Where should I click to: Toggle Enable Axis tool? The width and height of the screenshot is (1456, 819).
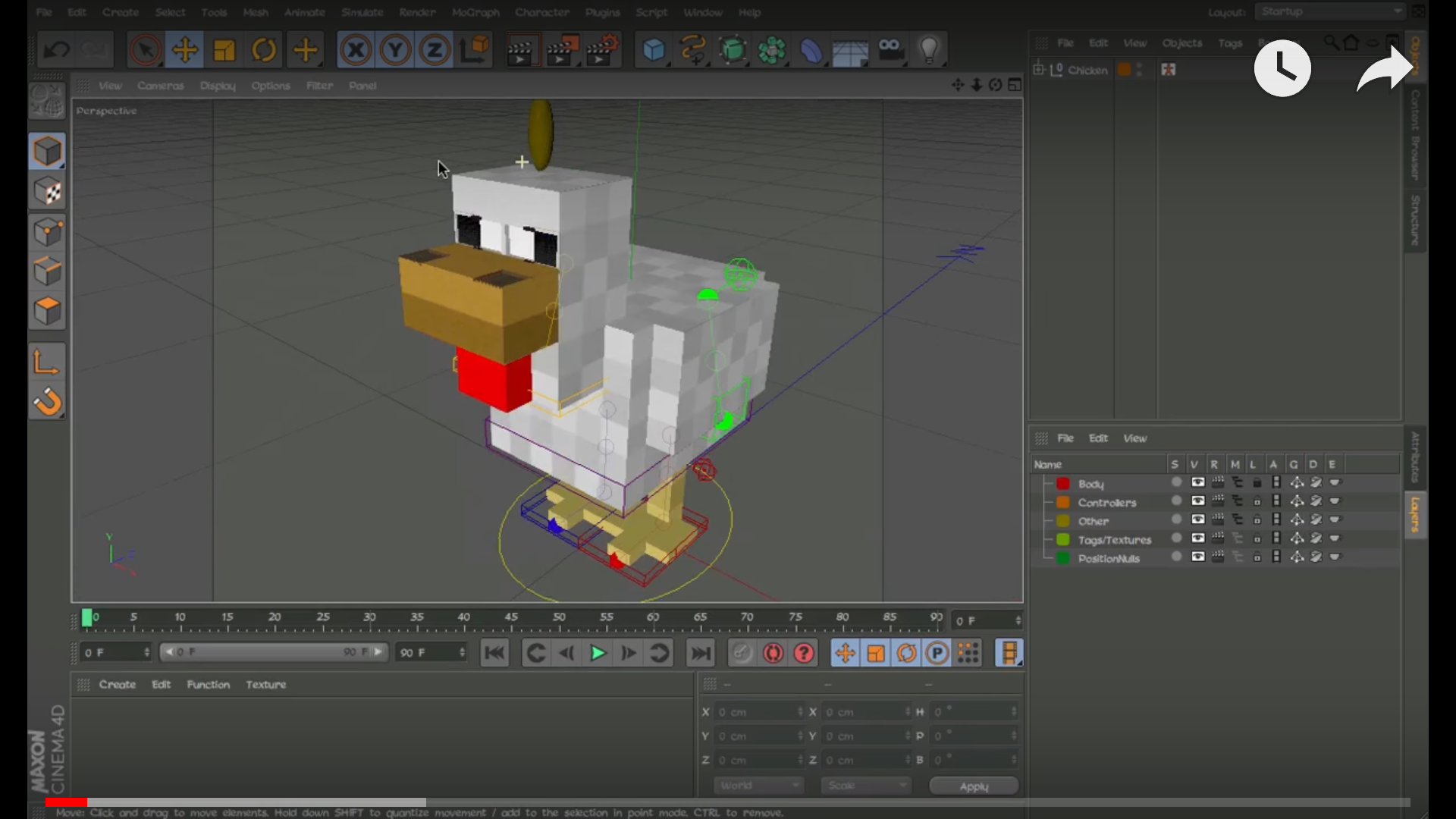point(47,362)
